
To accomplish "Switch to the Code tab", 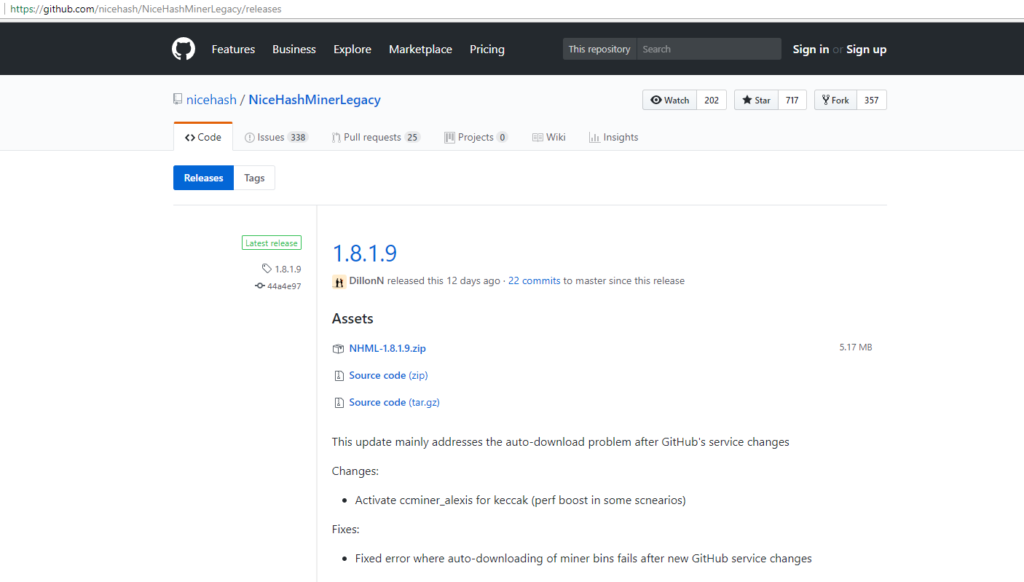I will coord(203,137).
